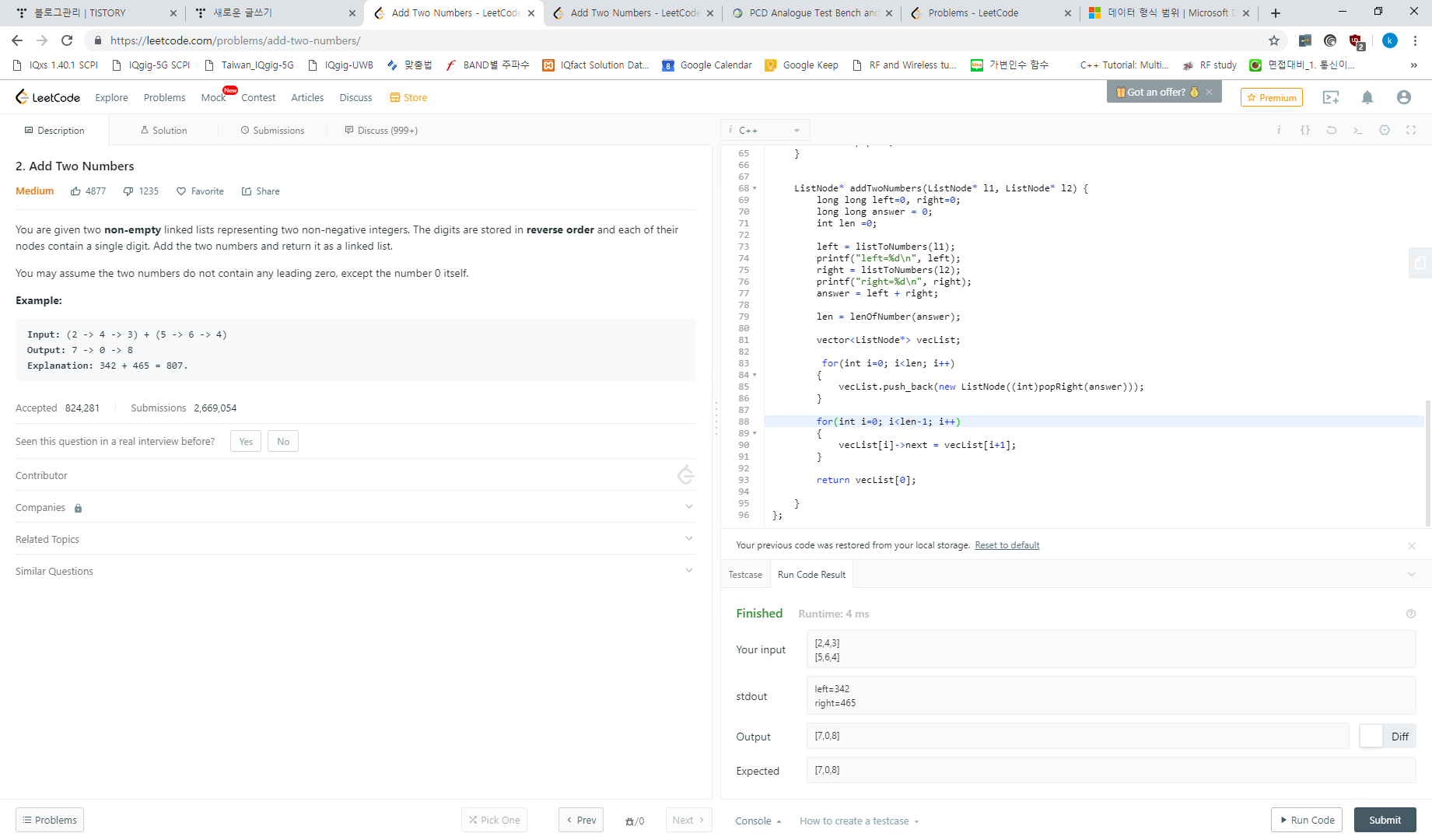Open the Console dropdown

pyautogui.click(x=758, y=821)
